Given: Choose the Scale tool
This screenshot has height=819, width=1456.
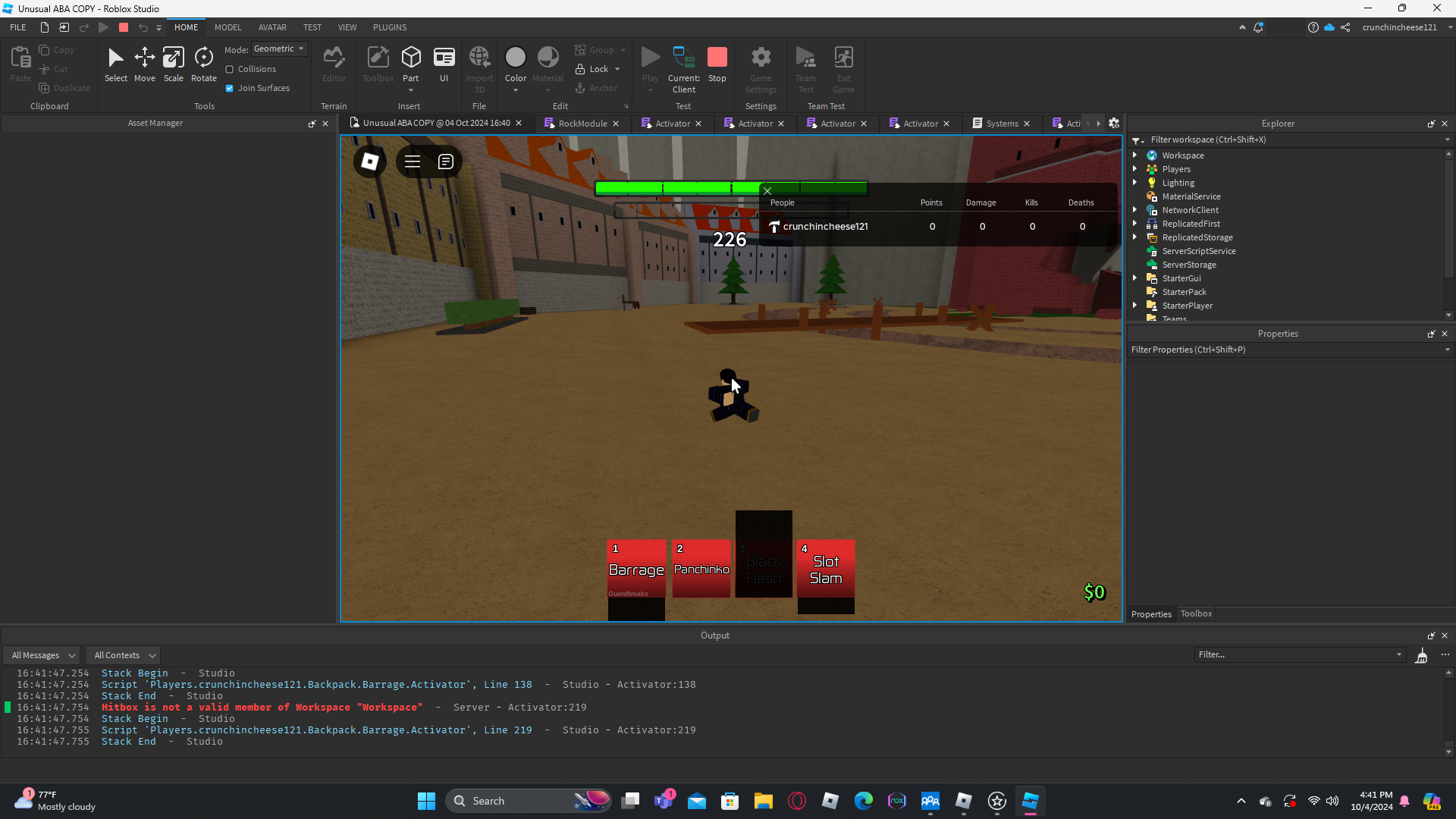Looking at the screenshot, I should tap(174, 64).
